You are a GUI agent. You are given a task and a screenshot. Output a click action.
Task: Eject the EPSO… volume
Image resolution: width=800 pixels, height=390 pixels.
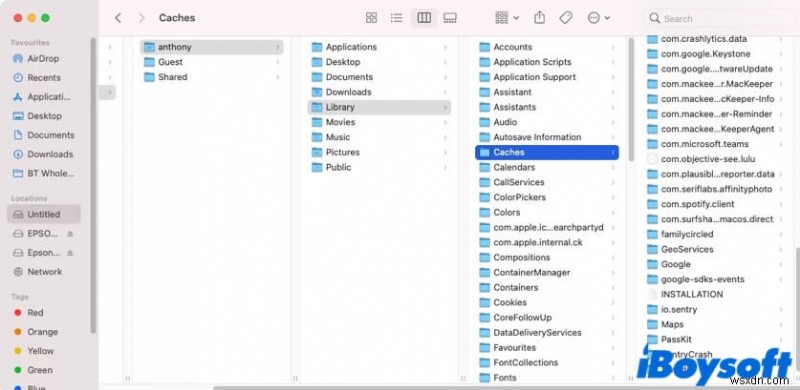(70, 234)
